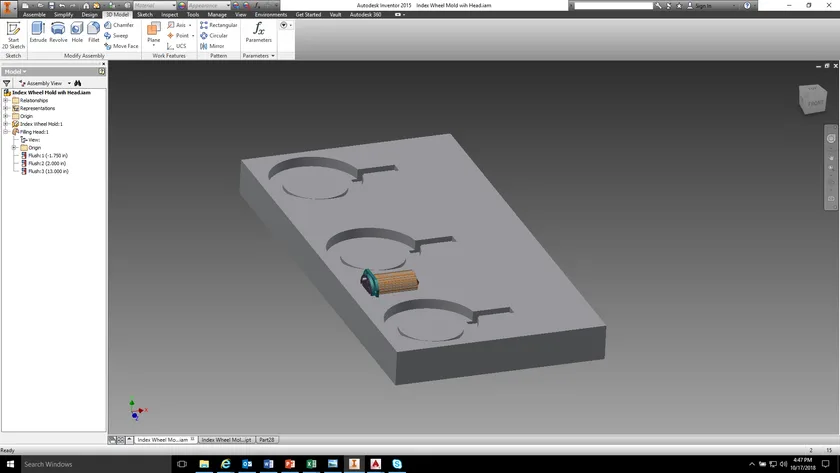Viewport: 840px width, 473px height.
Task: Open the fx Parameters dialog
Action: tap(259, 32)
